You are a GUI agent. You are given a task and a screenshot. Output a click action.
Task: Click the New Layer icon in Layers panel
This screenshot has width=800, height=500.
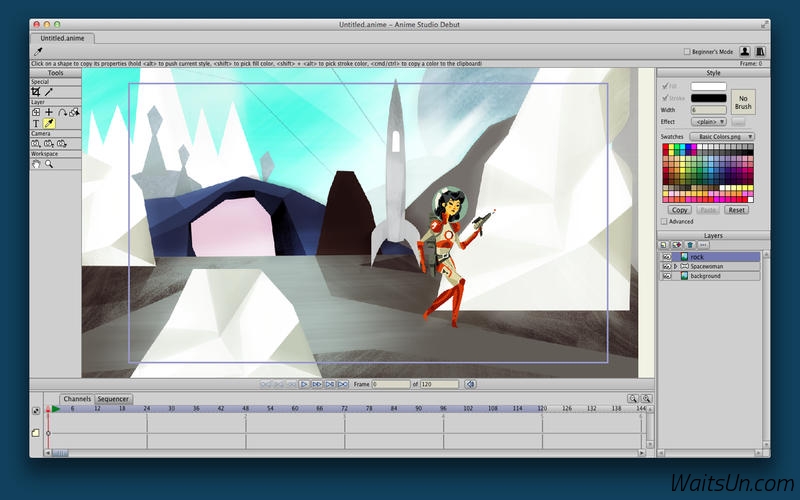point(664,245)
